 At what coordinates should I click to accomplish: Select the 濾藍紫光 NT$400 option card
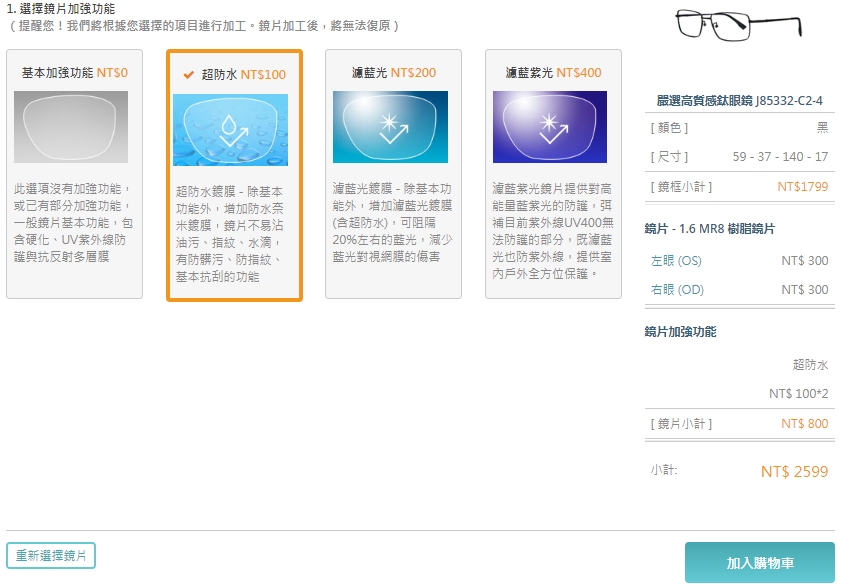coord(553,174)
